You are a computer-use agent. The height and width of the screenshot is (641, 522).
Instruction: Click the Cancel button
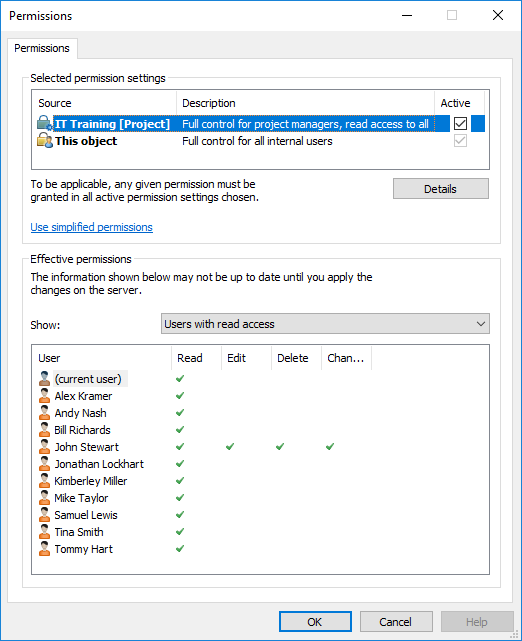tap(396, 622)
